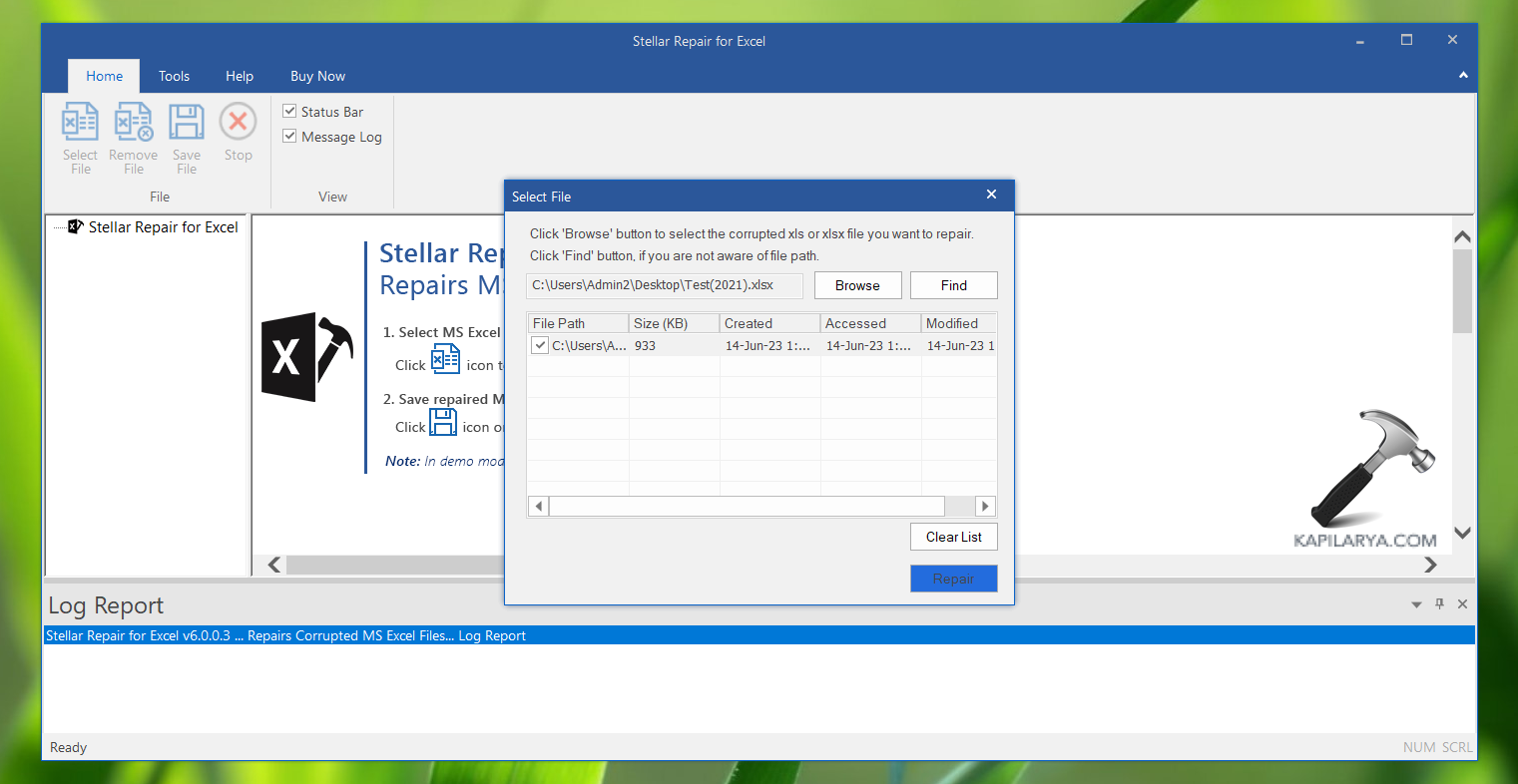Close the Log Report panel
Screen dimensions: 1518x784
[1462, 604]
